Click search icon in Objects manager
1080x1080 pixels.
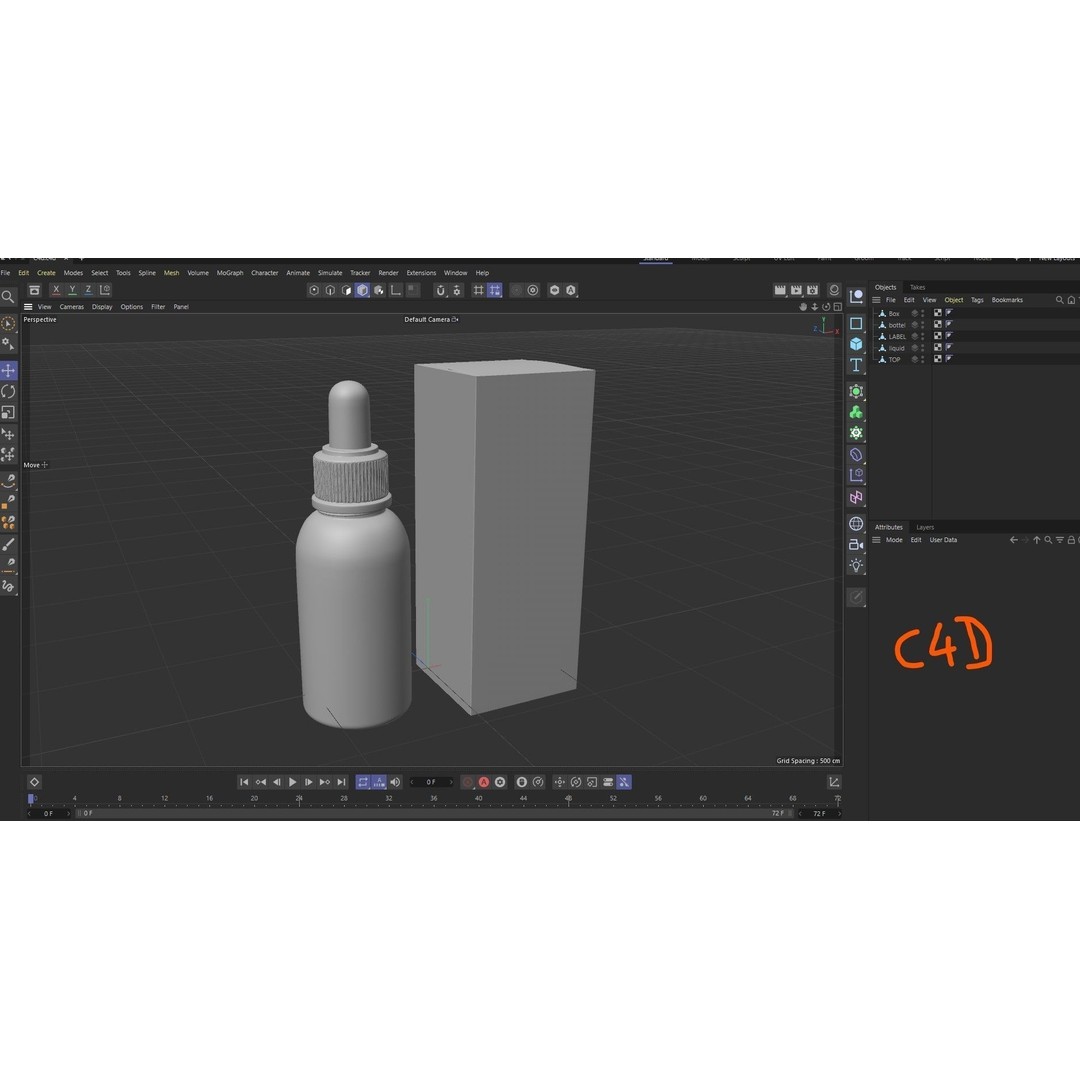[1059, 300]
